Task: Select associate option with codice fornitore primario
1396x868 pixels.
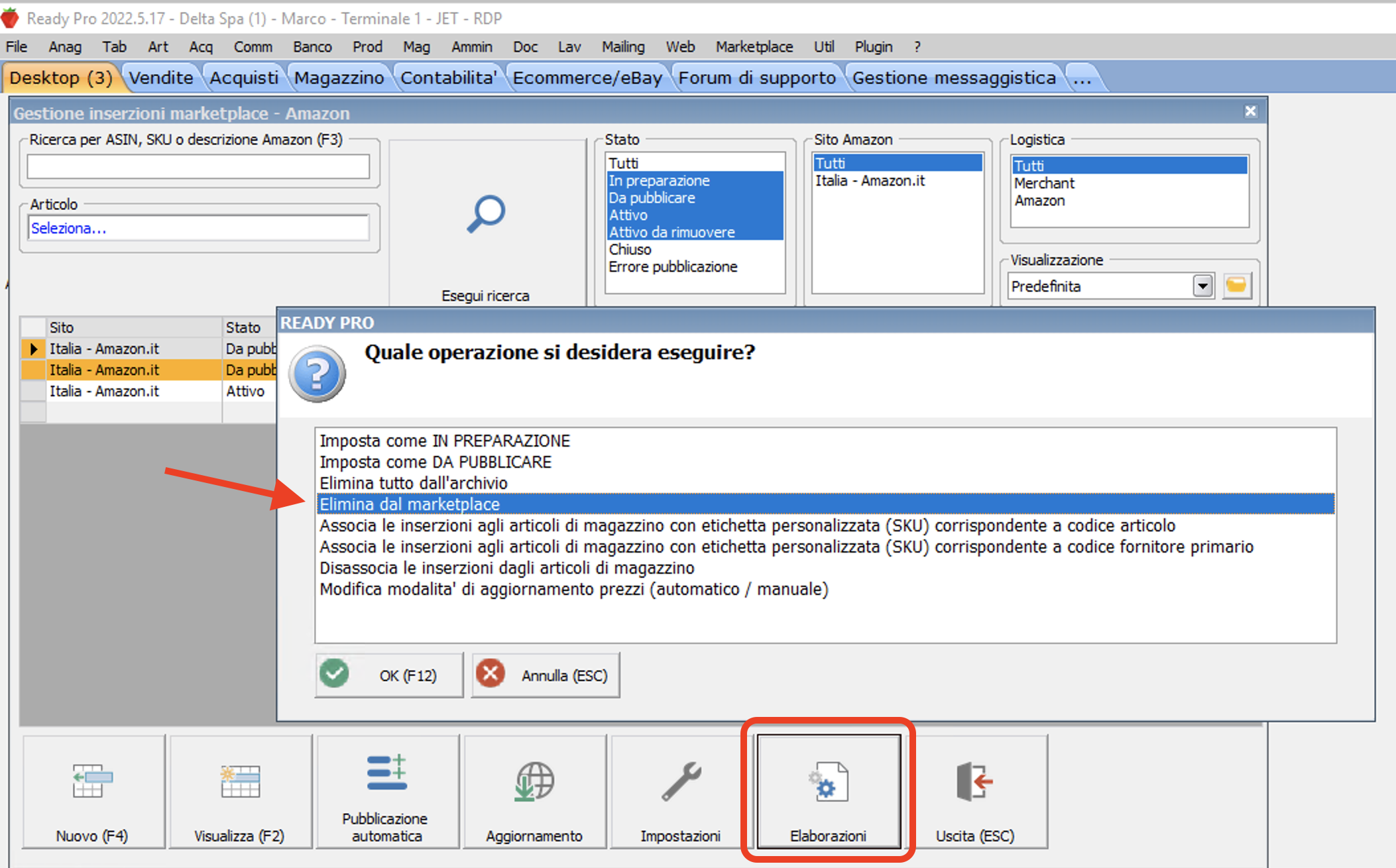Action: click(x=825, y=547)
